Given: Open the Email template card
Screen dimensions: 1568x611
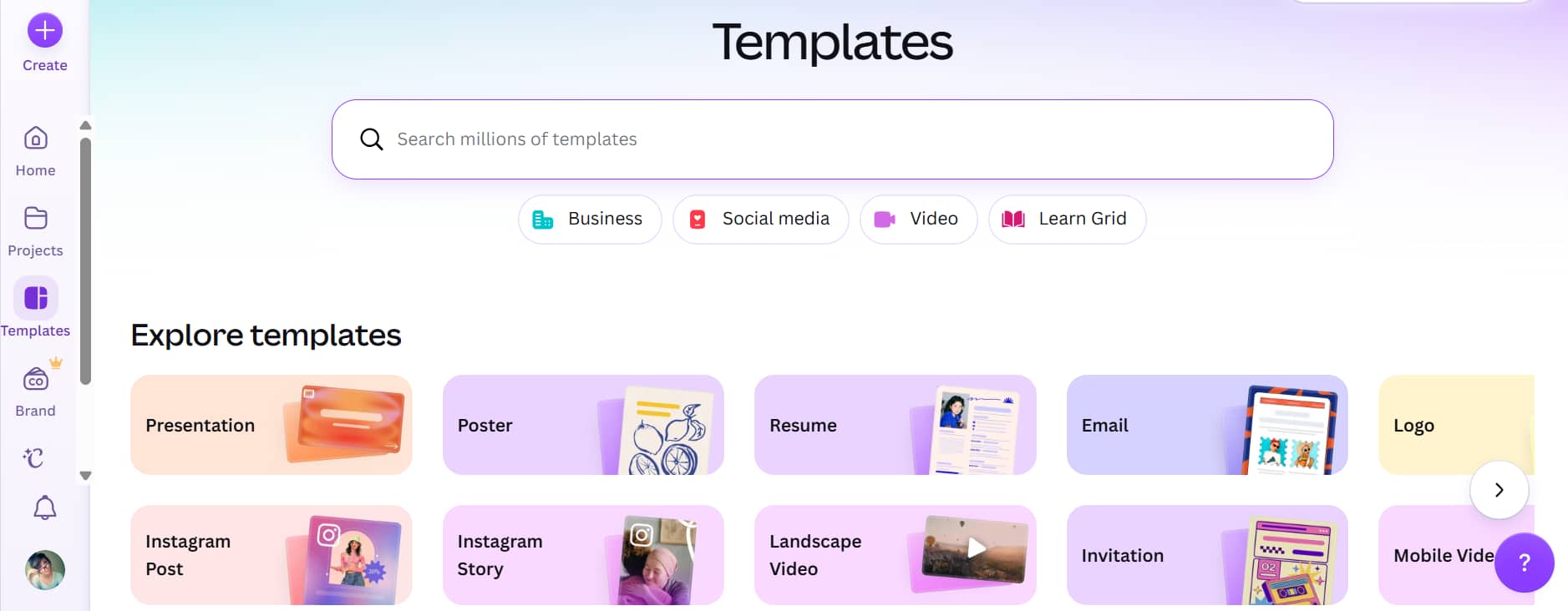Looking at the screenshot, I should coord(1207,425).
